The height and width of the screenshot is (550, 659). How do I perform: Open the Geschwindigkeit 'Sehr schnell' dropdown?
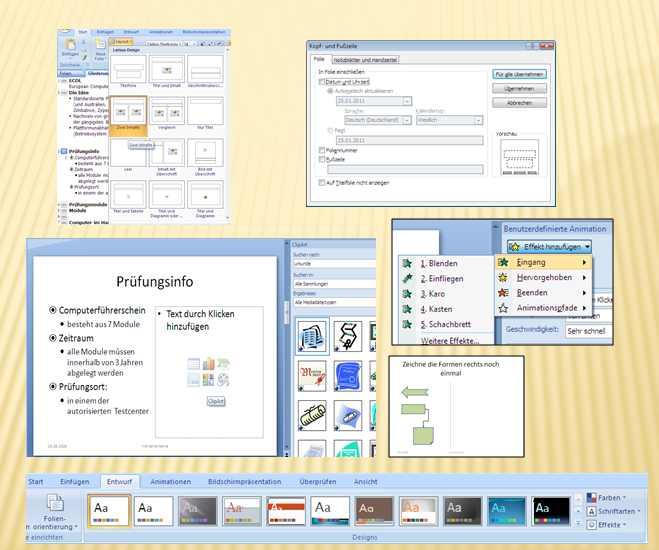588,331
